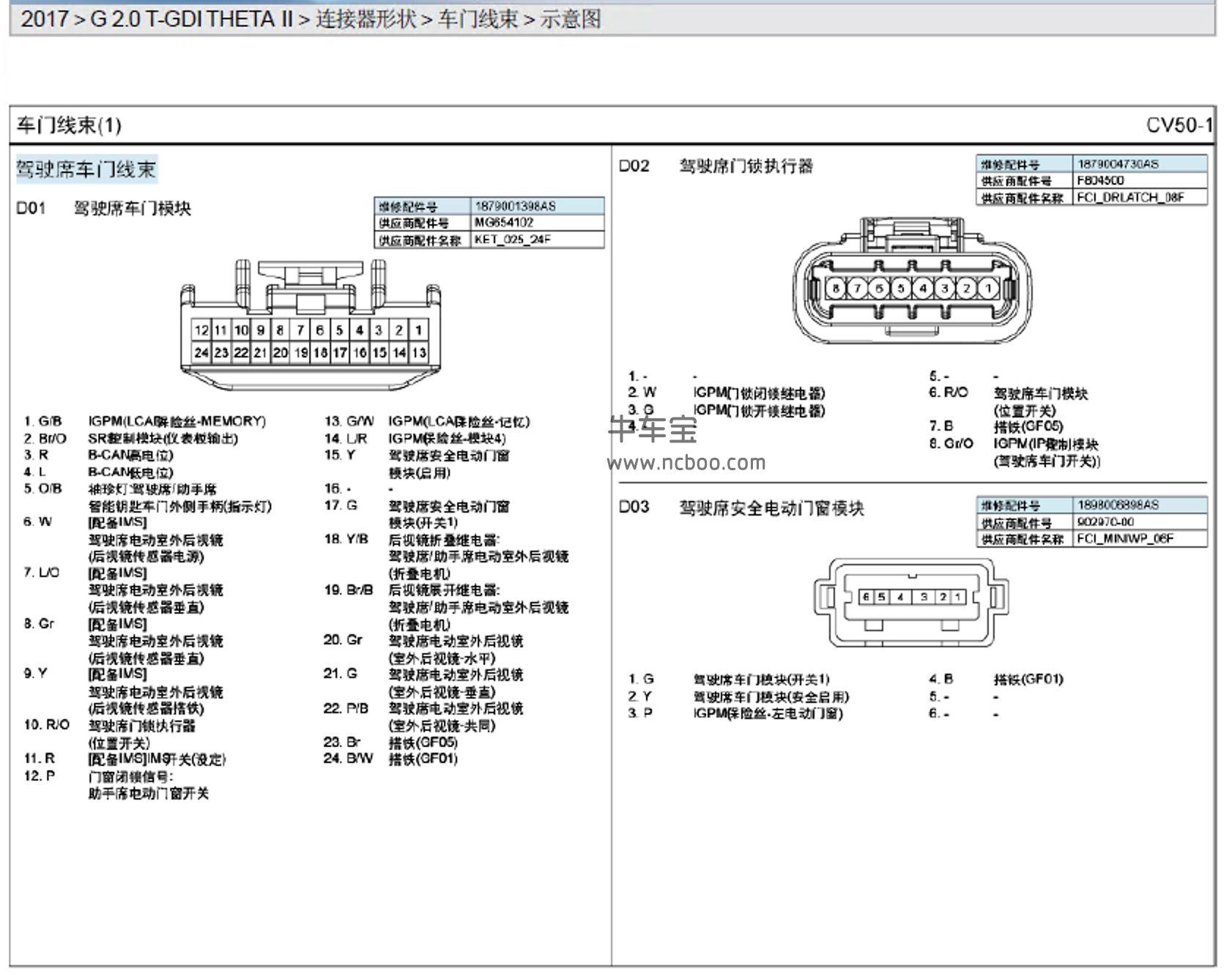Click pin 13 in the D01 connector diagram
Image resolution: width=1232 pixels, height=980 pixels.
point(419,352)
